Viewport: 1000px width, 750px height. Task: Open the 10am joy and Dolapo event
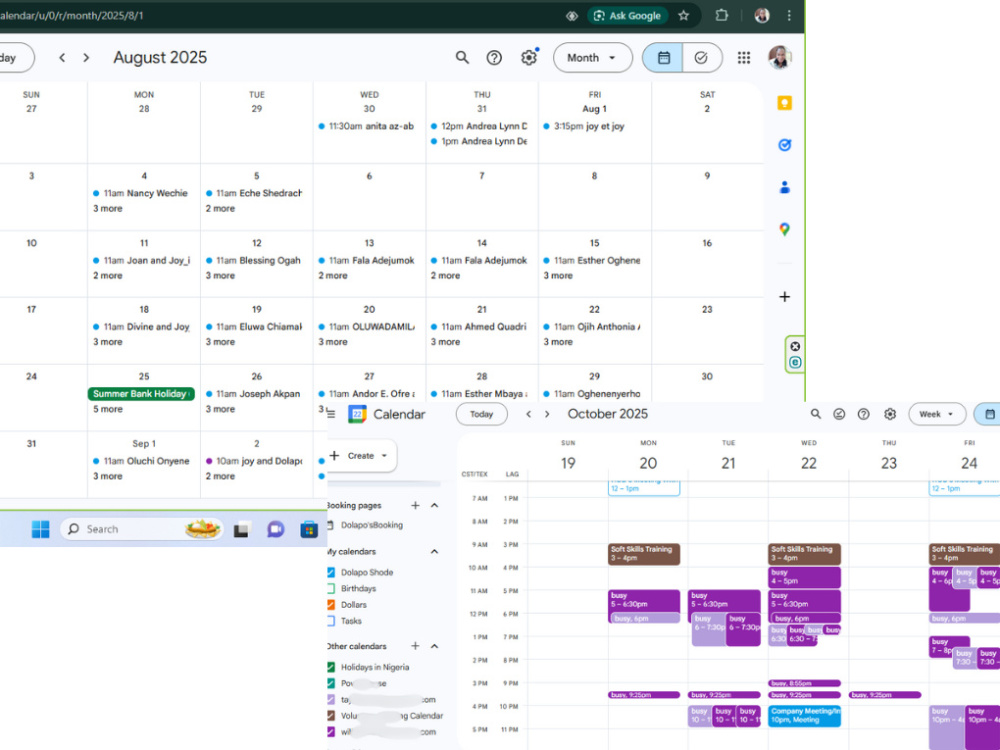[254, 460]
